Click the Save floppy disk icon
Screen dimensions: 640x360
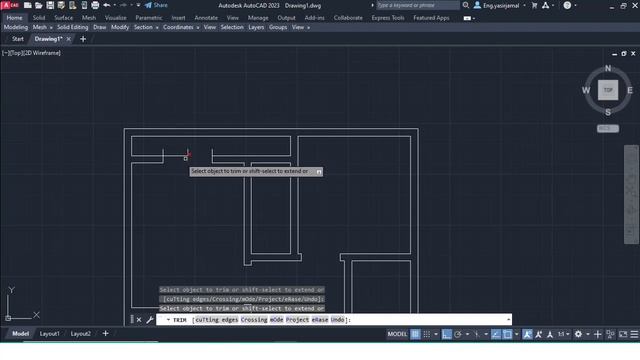(50, 5)
